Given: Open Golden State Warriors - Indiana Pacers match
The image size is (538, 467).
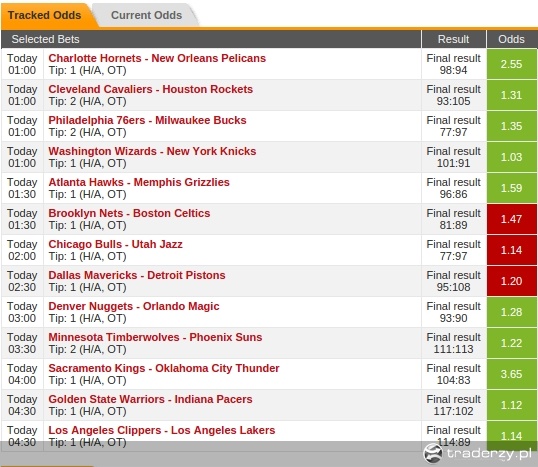Looking at the screenshot, I should [x=150, y=399].
